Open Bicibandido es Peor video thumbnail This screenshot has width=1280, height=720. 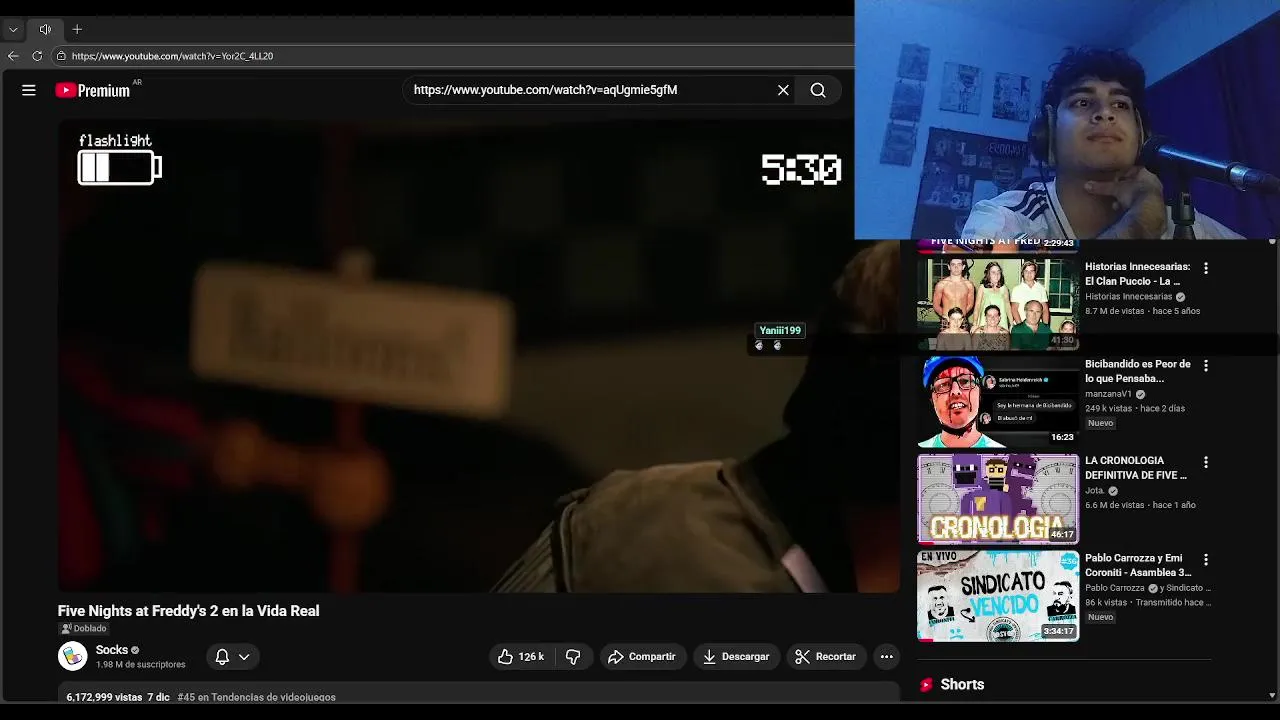pyautogui.click(x=998, y=401)
